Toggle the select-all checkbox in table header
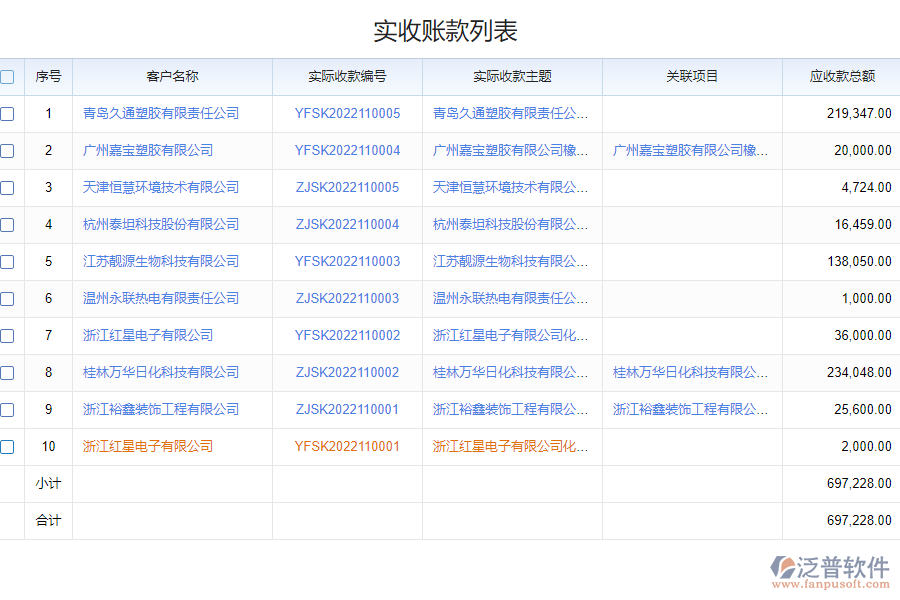The height and width of the screenshot is (600, 900). 8,76
